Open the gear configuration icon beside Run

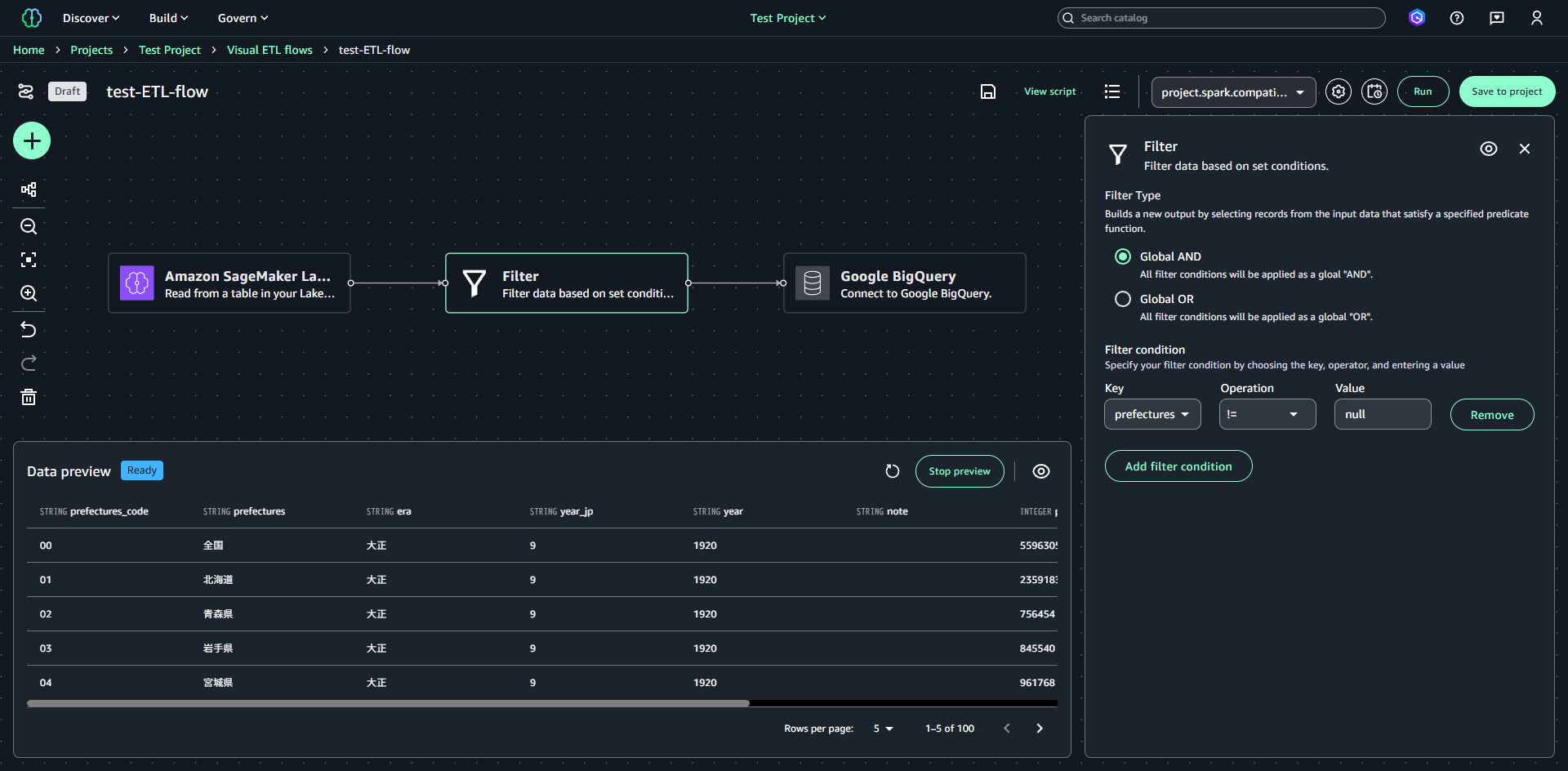[x=1339, y=91]
